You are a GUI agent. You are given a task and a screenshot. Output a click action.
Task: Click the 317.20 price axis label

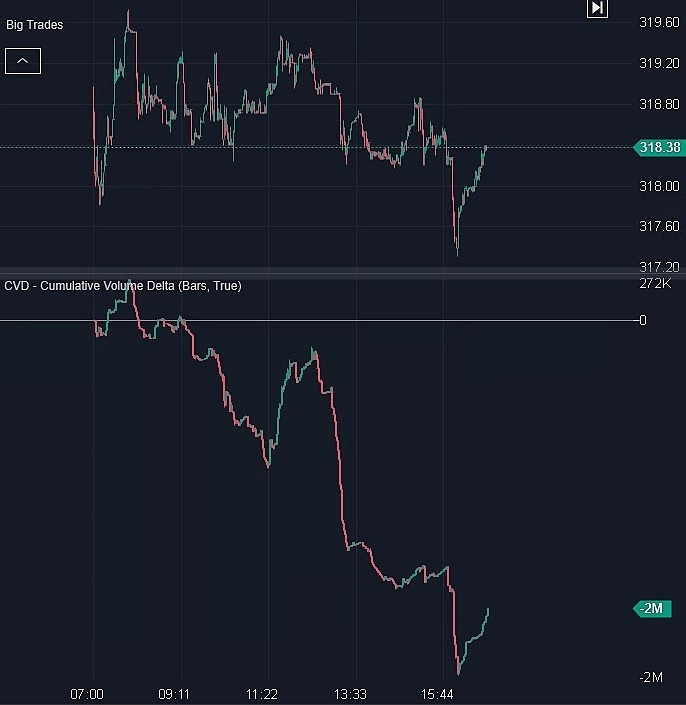[x=658, y=267]
